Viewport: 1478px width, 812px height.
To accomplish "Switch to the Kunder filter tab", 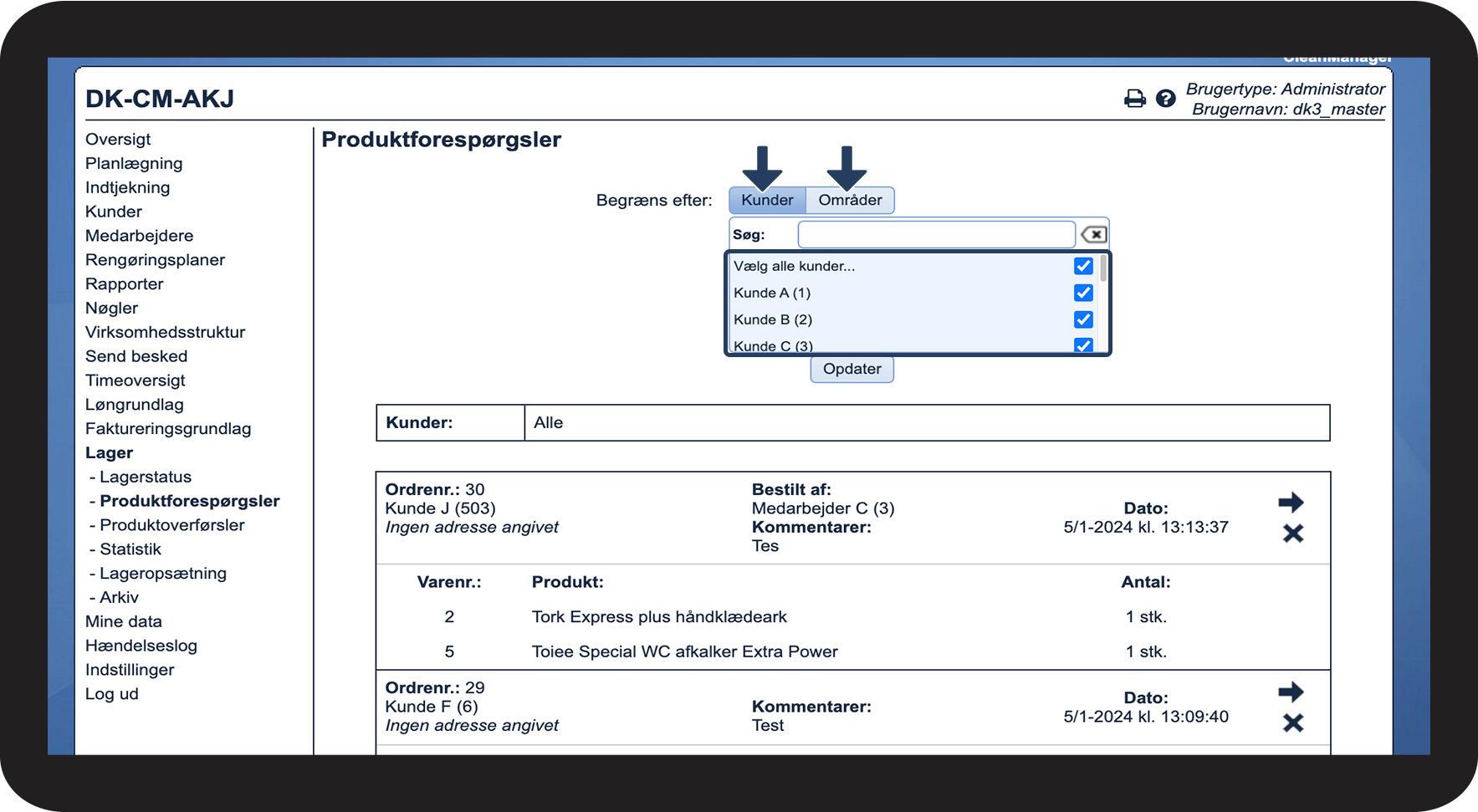I will coord(767,200).
